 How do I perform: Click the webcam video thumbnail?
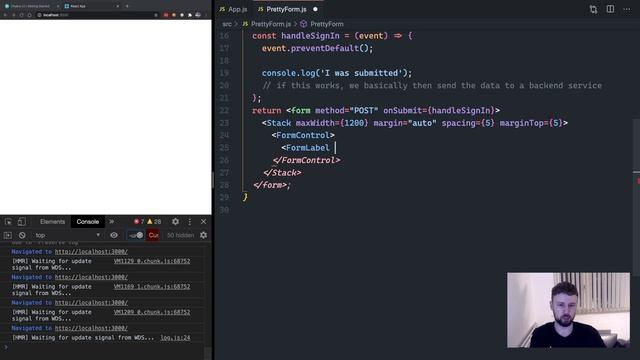(568, 310)
